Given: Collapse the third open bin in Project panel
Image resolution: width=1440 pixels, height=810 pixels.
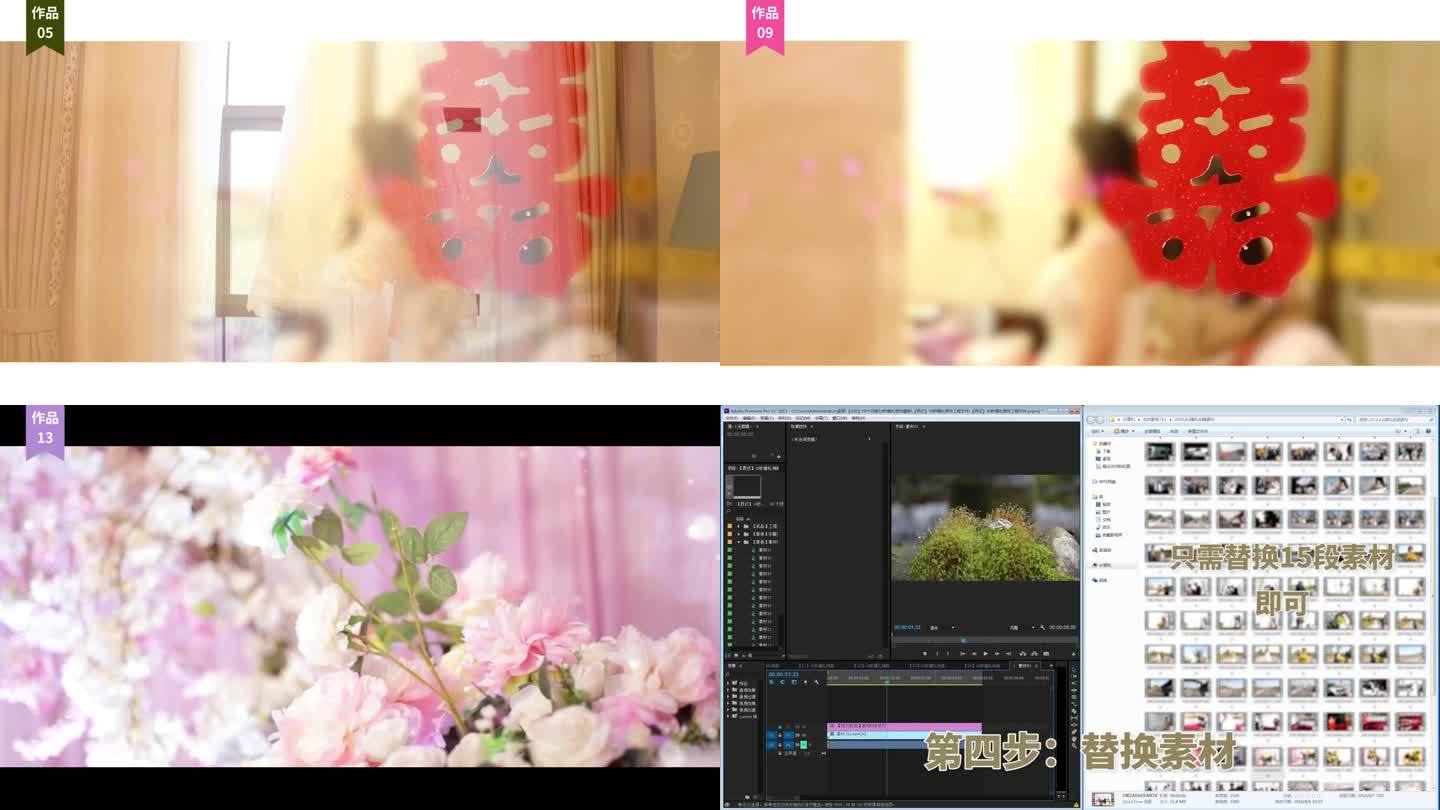Looking at the screenshot, I should pos(739,542).
